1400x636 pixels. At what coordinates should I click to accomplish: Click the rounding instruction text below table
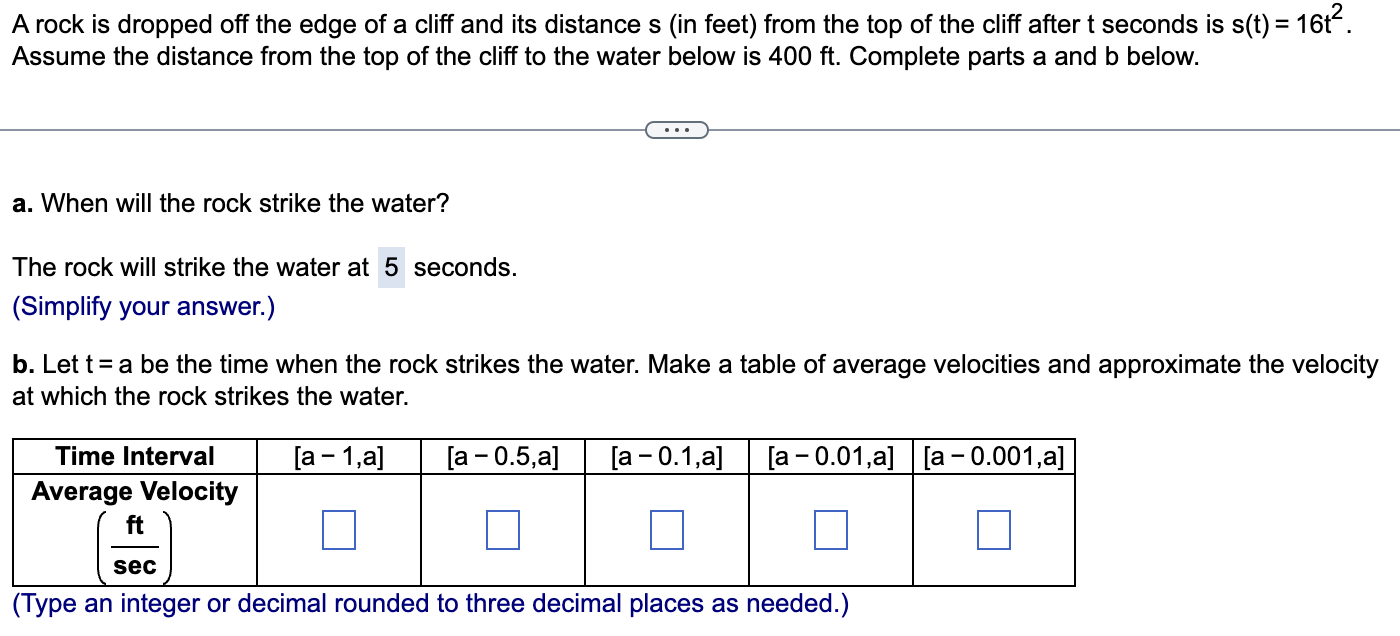point(430,603)
